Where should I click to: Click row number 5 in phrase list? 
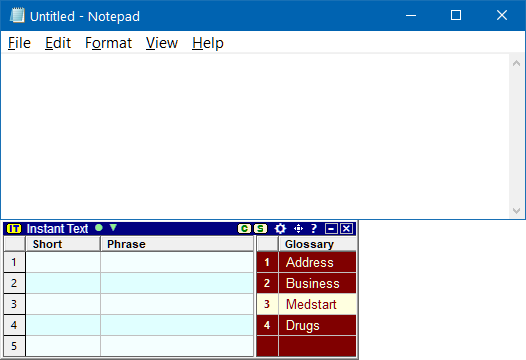(x=14, y=346)
